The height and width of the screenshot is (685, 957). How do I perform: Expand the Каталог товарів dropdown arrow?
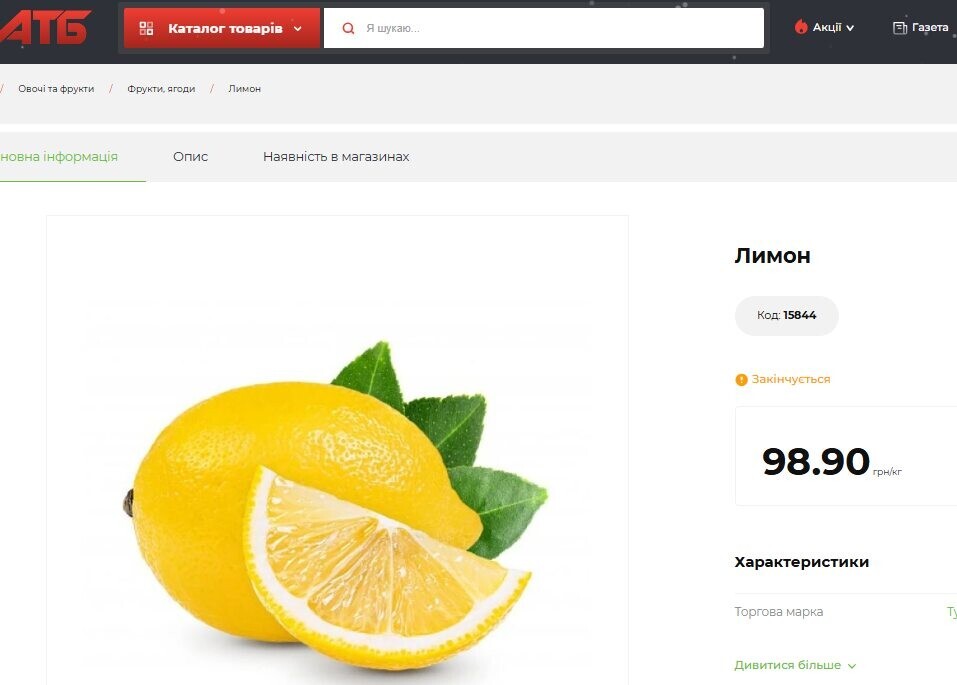coord(298,29)
